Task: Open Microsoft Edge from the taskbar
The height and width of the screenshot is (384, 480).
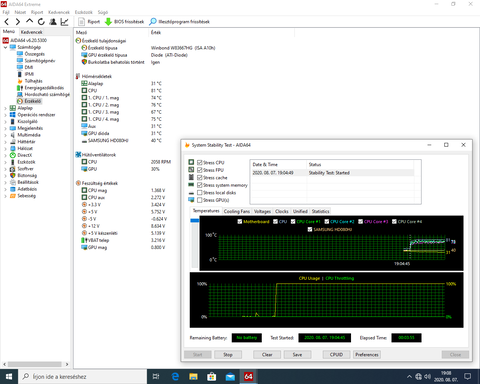Action: [175, 377]
